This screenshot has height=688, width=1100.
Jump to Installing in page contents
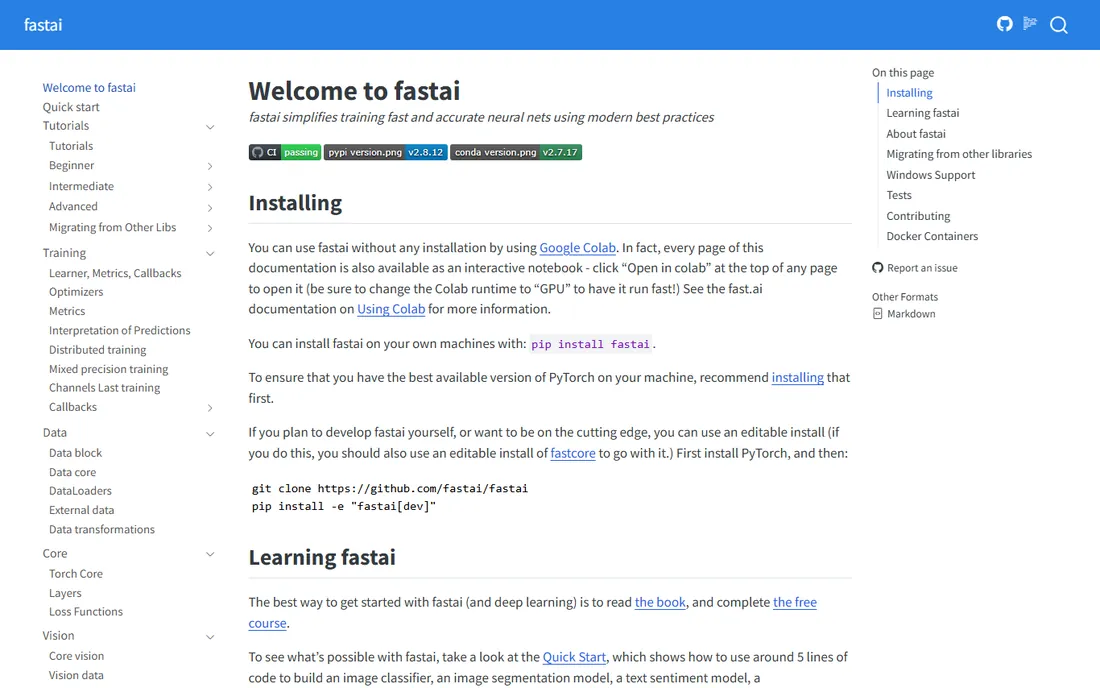[x=909, y=93]
